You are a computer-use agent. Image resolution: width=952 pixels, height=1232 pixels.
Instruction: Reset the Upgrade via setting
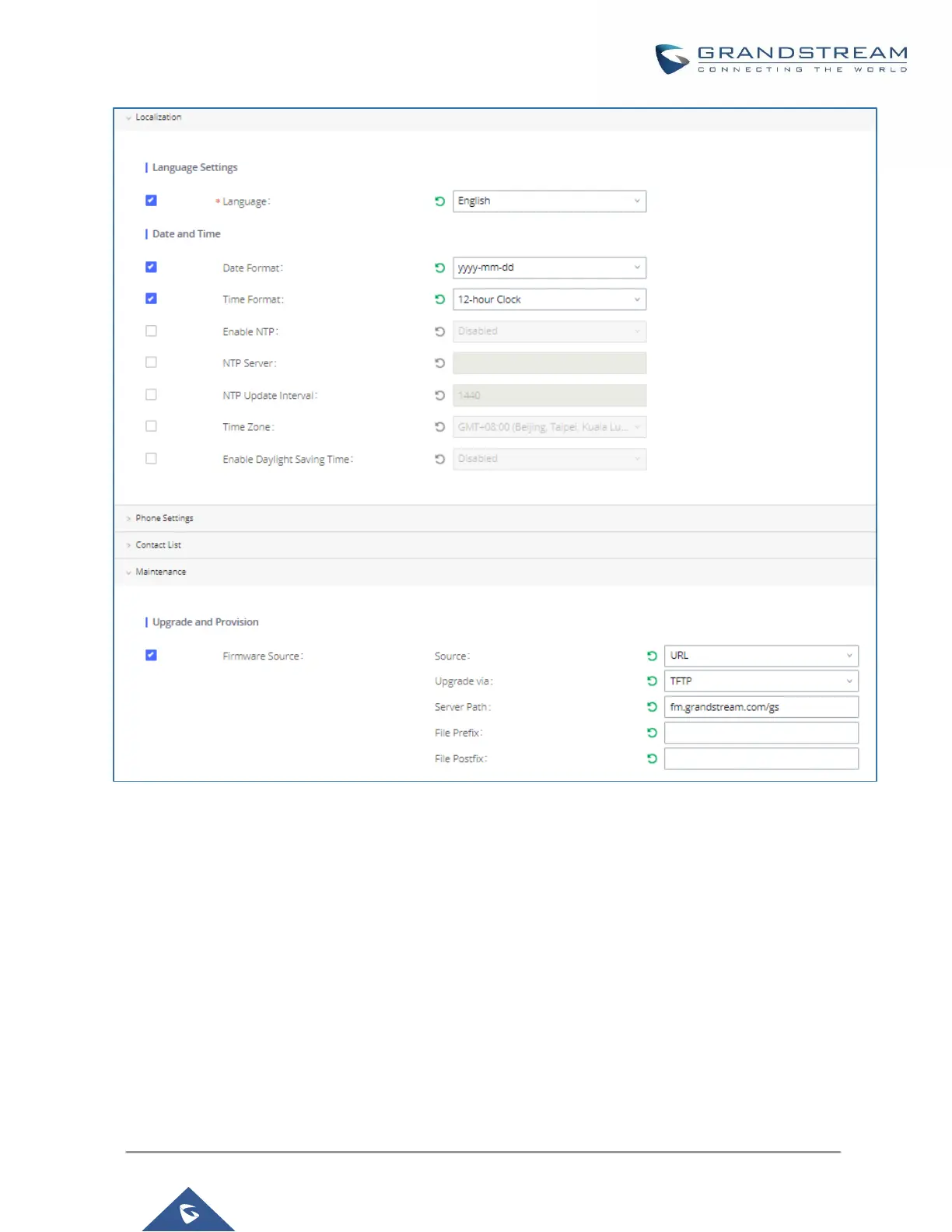pyautogui.click(x=652, y=681)
